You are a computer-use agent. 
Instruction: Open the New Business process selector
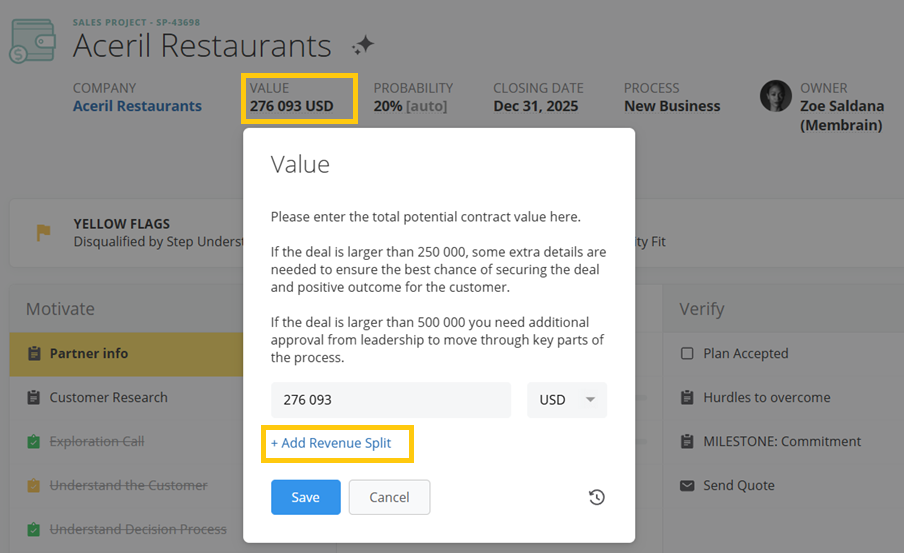pyautogui.click(x=672, y=106)
